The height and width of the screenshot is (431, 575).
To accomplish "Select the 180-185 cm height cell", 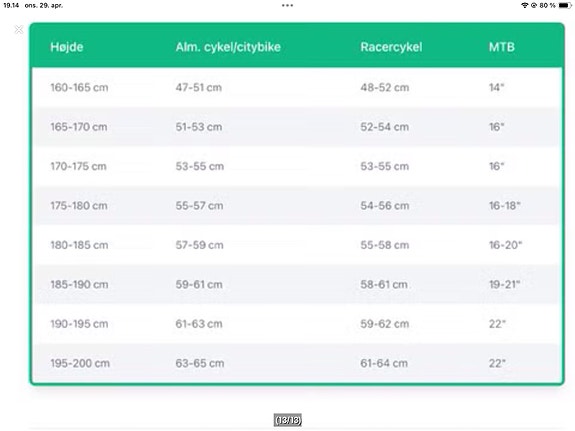I will (79, 245).
